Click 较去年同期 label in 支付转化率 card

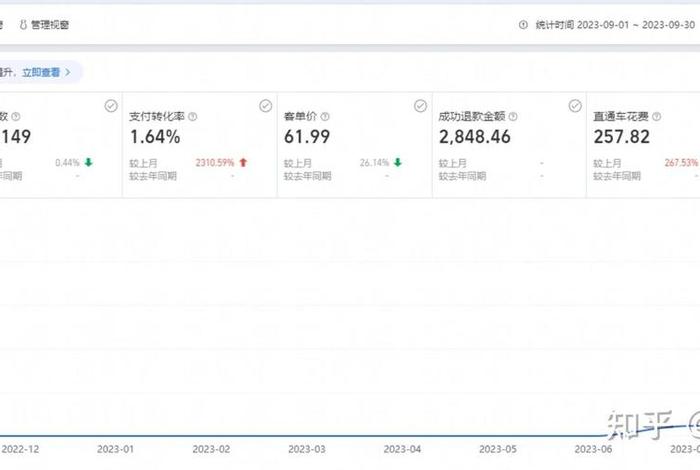pyautogui.click(x=153, y=176)
